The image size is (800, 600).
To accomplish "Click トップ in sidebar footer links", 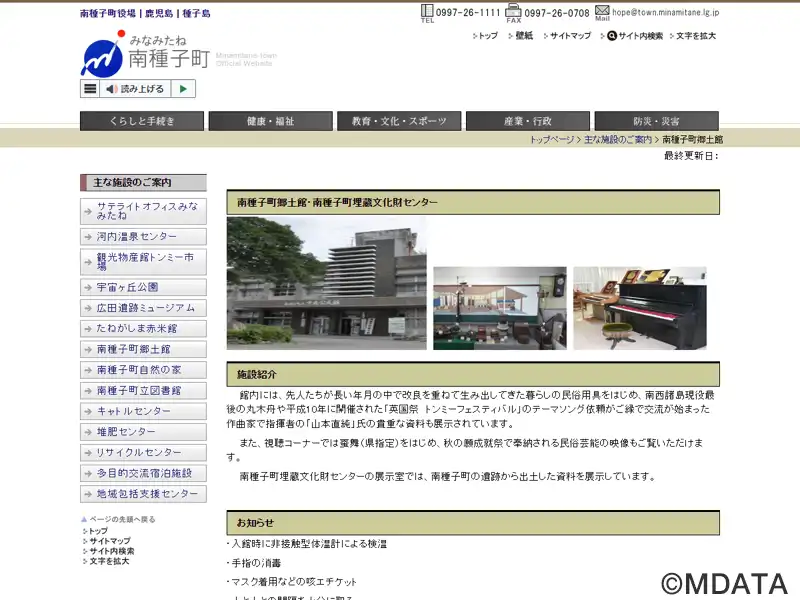I will click(96, 531).
